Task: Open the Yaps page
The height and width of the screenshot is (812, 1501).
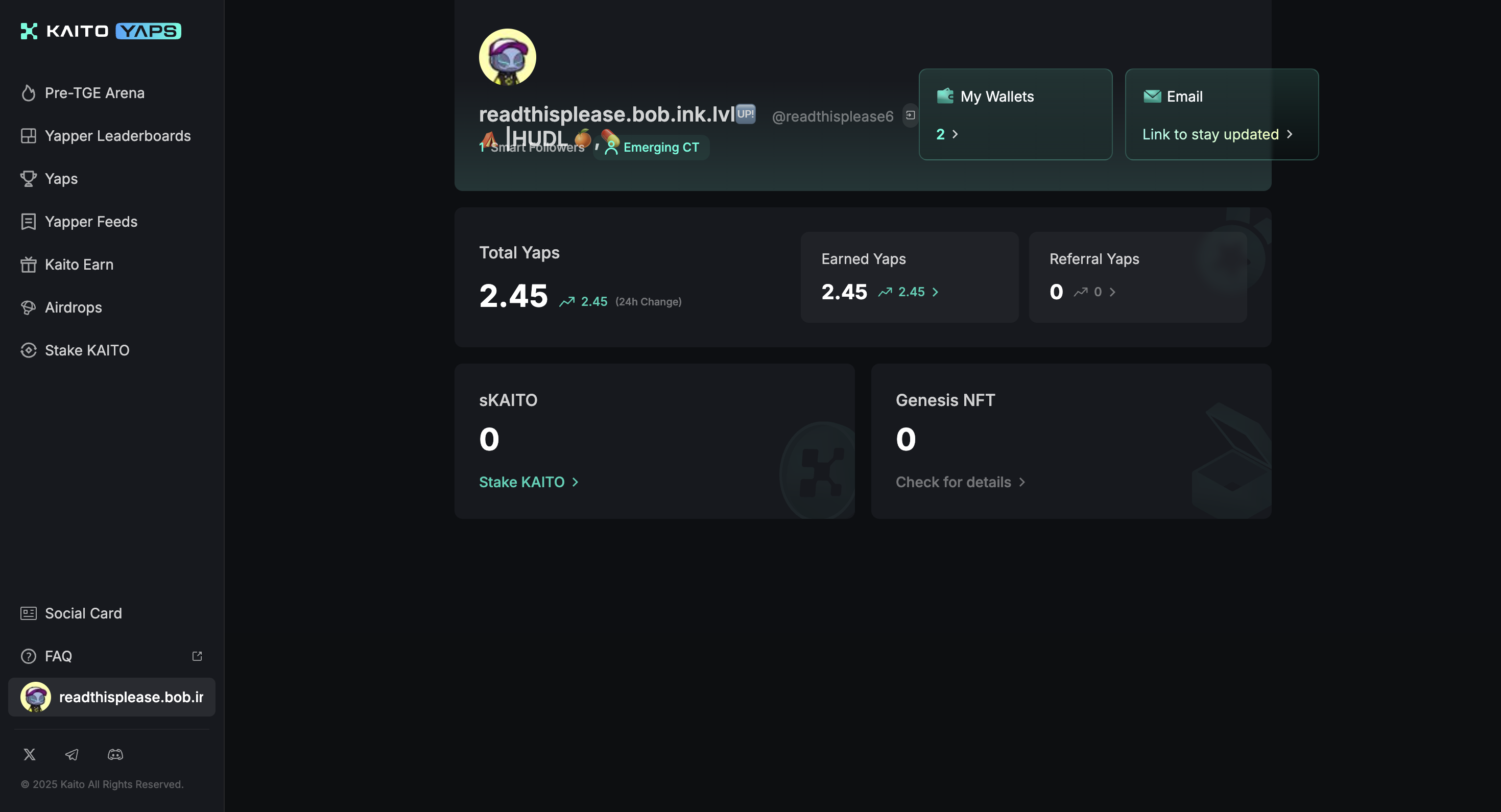Action: point(112,178)
